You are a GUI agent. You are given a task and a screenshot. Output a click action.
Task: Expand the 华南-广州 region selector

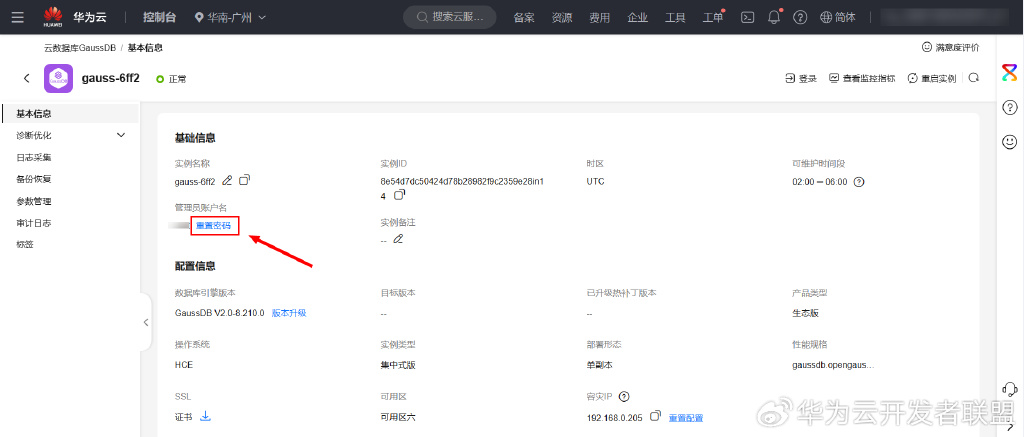[231, 18]
